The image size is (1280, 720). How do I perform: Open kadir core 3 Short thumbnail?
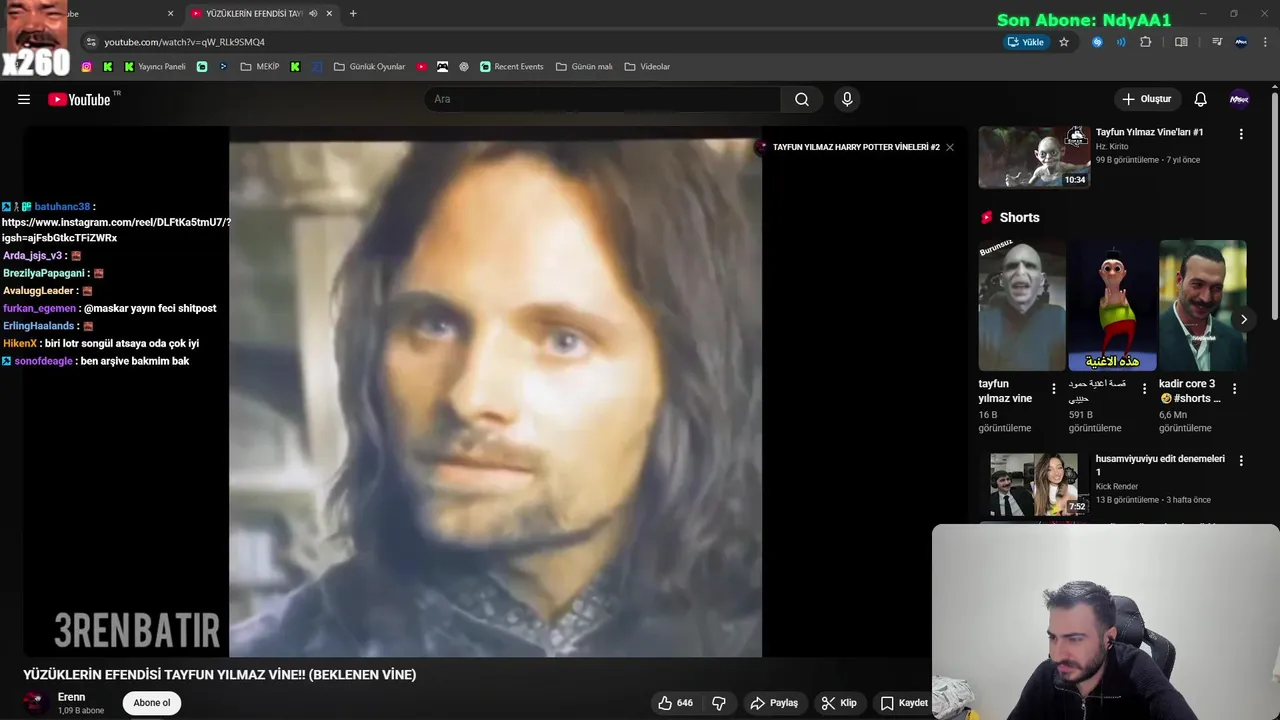click(1203, 305)
